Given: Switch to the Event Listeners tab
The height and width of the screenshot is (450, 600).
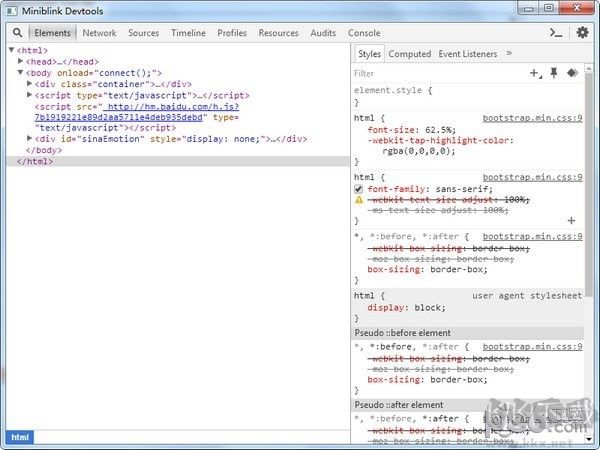Looking at the screenshot, I should point(467,54).
